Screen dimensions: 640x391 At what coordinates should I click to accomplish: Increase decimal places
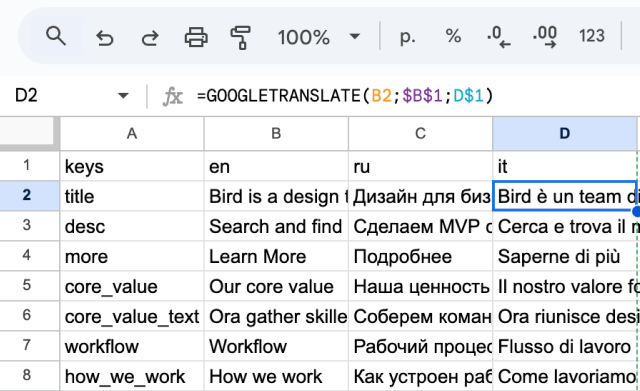pos(545,37)
